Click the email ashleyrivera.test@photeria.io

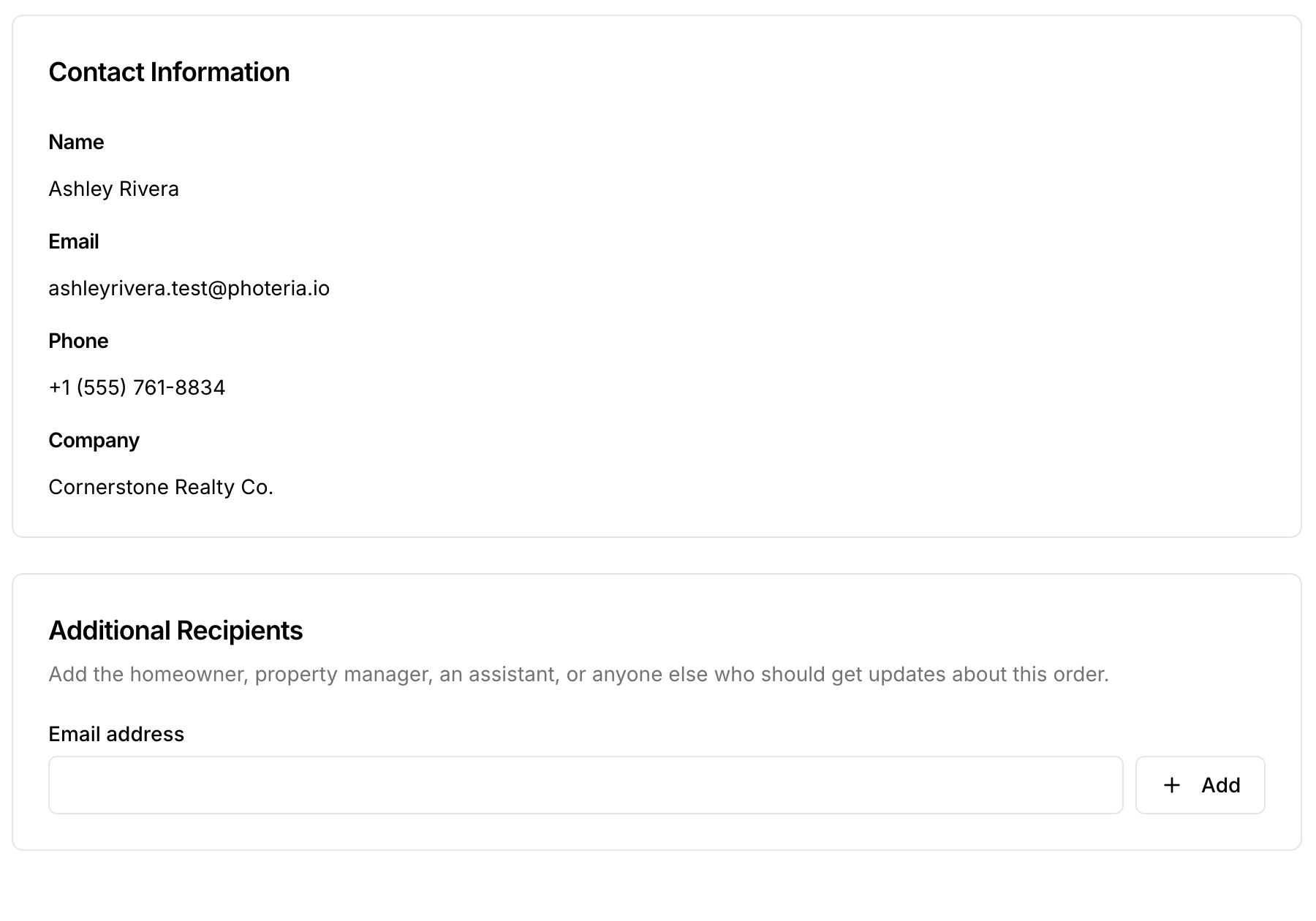point(189,288)
